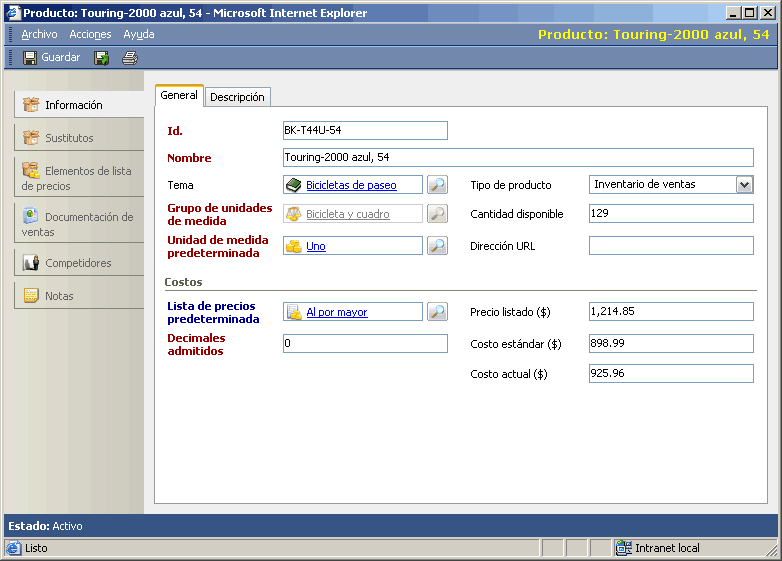Viewport: 782px width, 561px height.
Task: Click the Intranet local zone icon
Action: tap(623, 548)
